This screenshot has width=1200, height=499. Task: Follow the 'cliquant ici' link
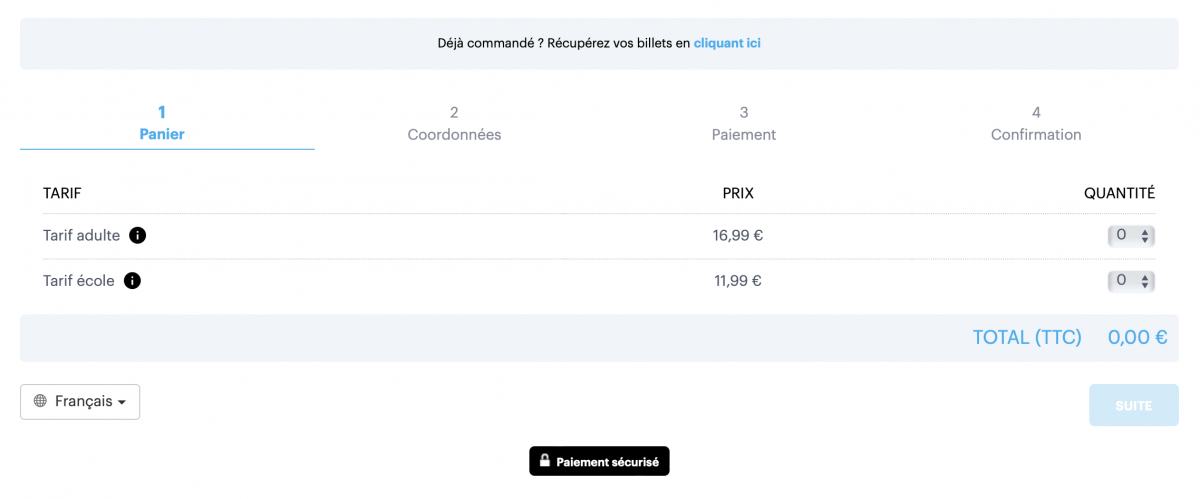(727, 43)
